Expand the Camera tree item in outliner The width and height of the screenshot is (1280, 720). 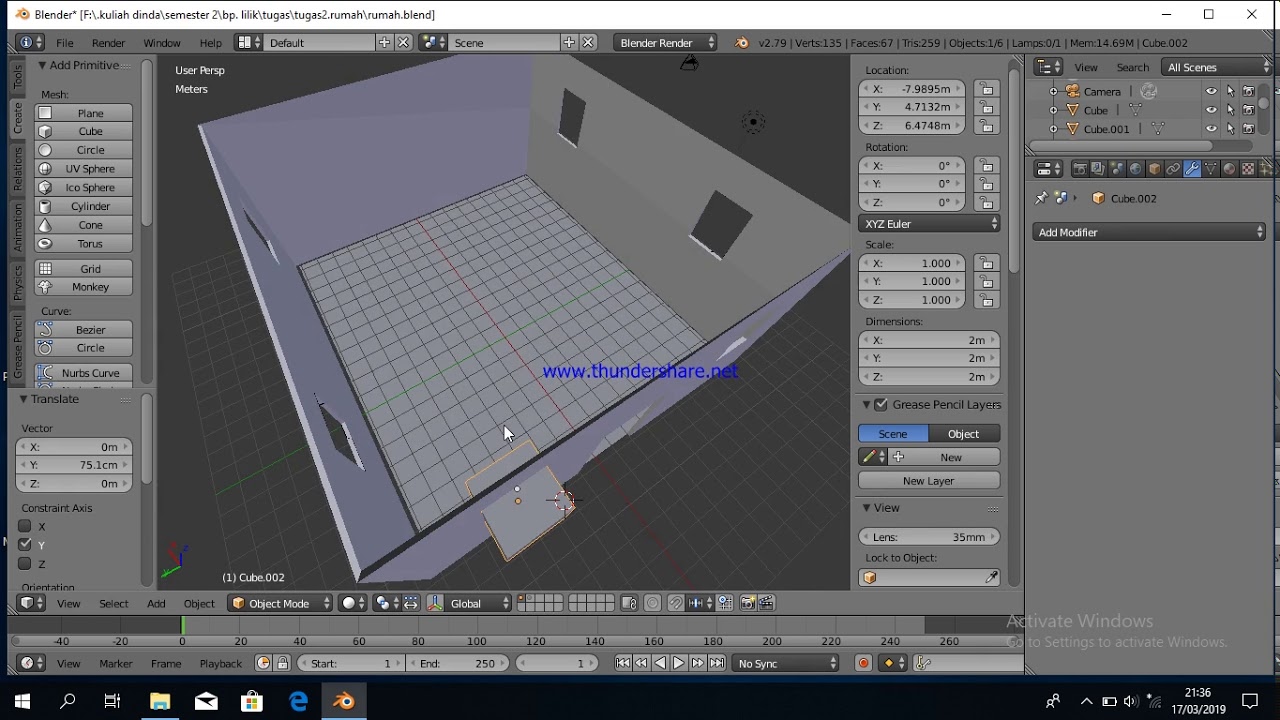1053,91
